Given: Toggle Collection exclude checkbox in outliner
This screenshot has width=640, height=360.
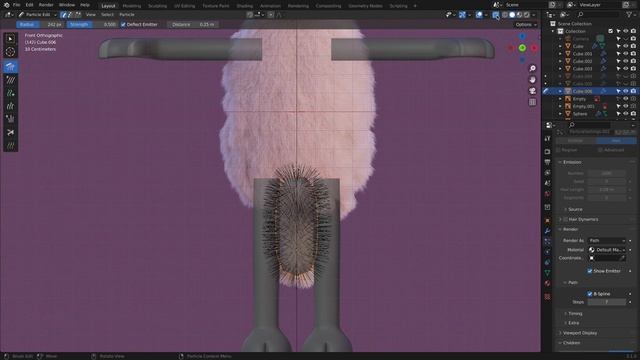Looking at the screenshot, I should click(611, 31).
